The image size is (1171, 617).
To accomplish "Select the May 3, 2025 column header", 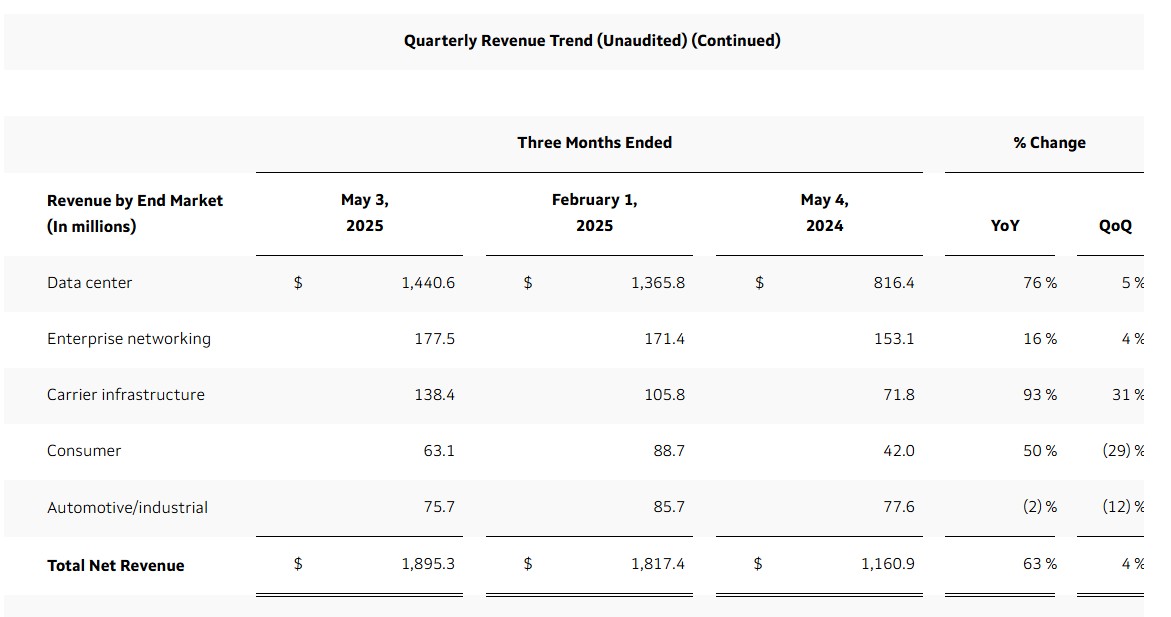I will pyautogui.click(x=364, y=213).
